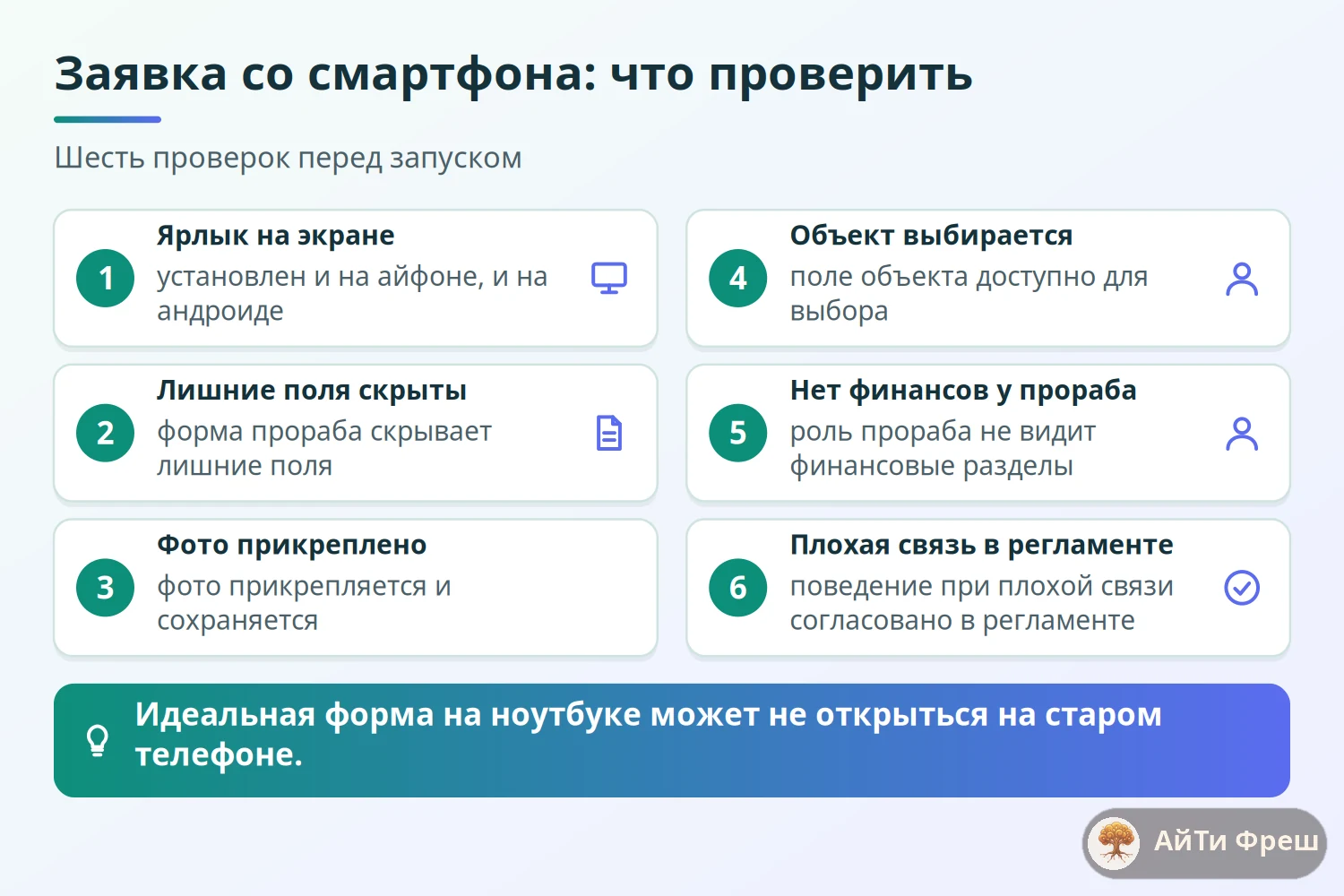Click the lightbulb icon in the bottom banner
The width and height of the screenshot is (1344, 896).
[x=97, y=741]
